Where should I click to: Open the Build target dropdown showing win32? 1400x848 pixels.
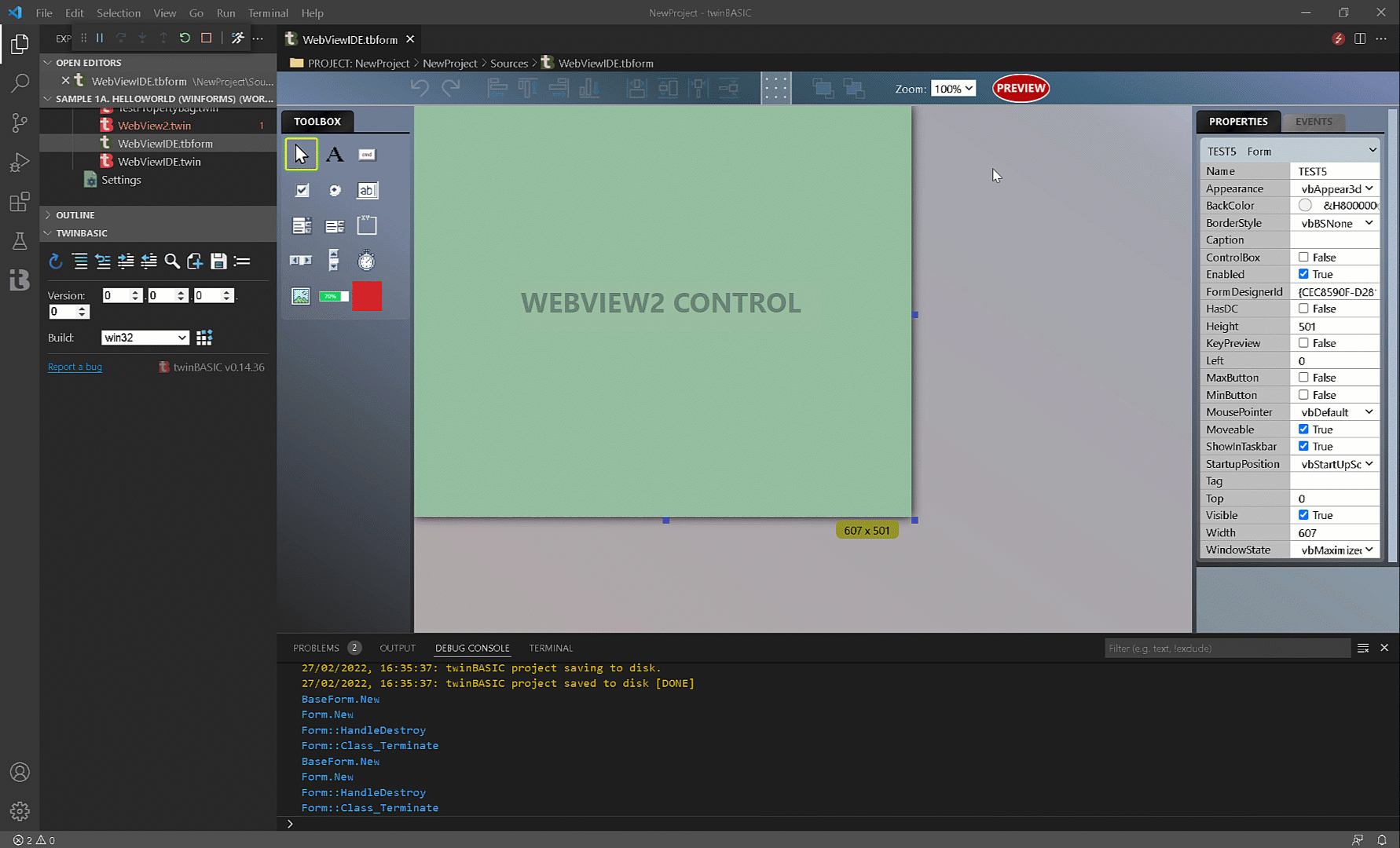click(x=145, y=337)
